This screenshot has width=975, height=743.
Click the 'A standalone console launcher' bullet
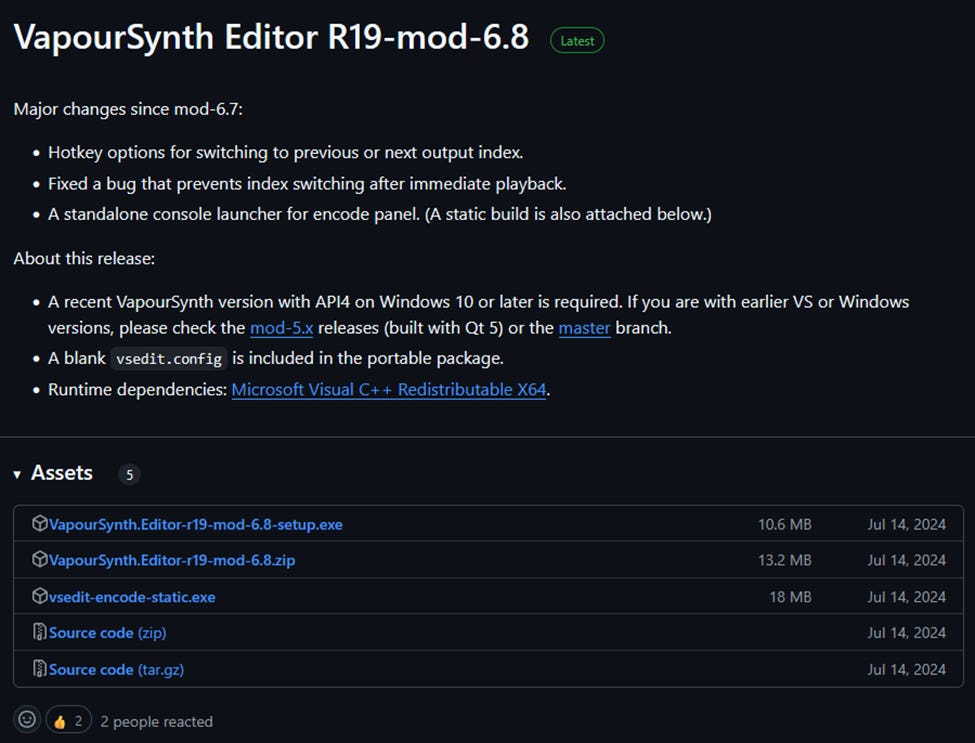point(380,215)
